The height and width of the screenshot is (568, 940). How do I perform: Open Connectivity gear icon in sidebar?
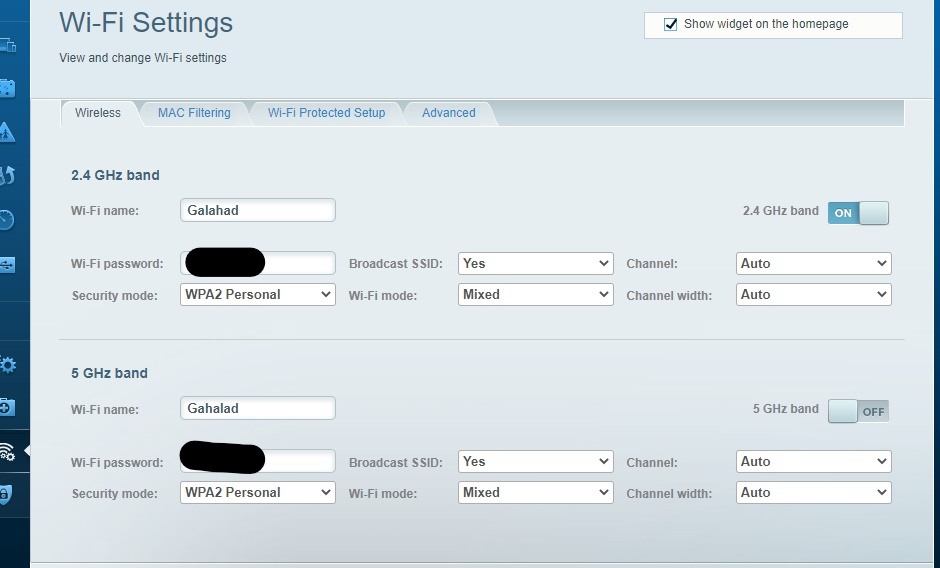pyautogui.click(x=8, y=365)
